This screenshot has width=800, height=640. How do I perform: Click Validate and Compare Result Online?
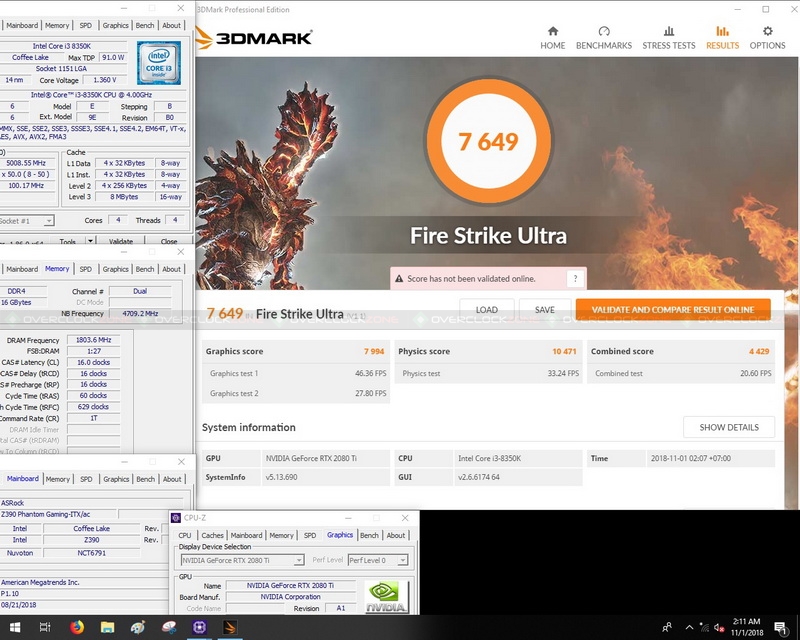click(x=673, y=310)
